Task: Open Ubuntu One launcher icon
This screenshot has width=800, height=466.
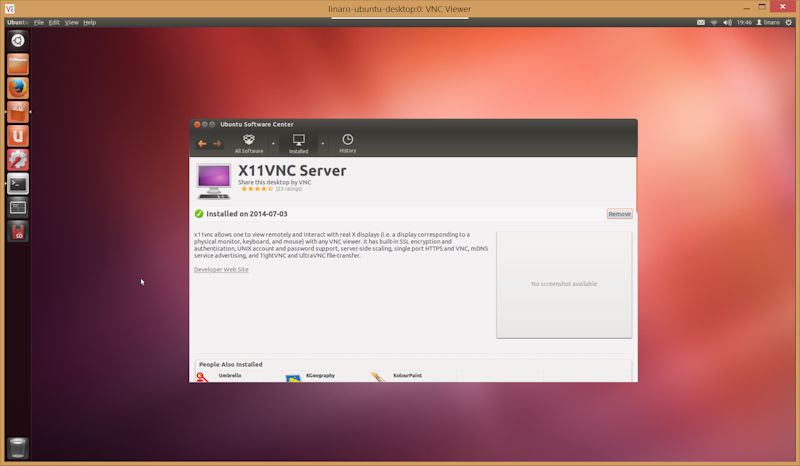Action: 18,136
